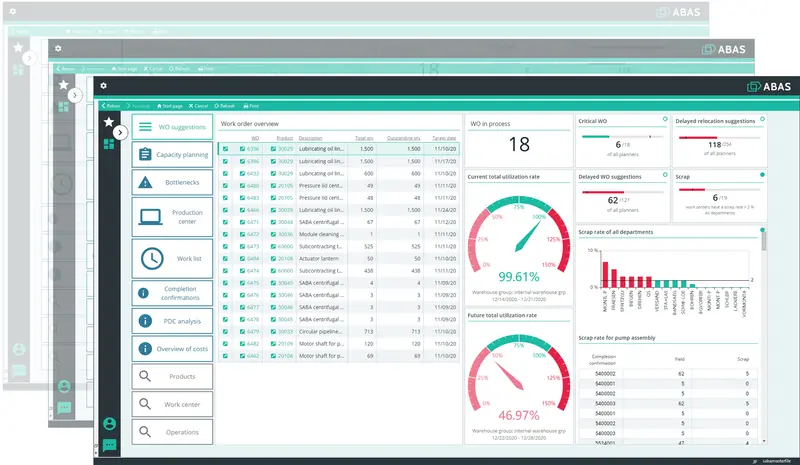Click the open icon beside WO 6336
This screenshot has width=800, height=465.
click(242, 149)
